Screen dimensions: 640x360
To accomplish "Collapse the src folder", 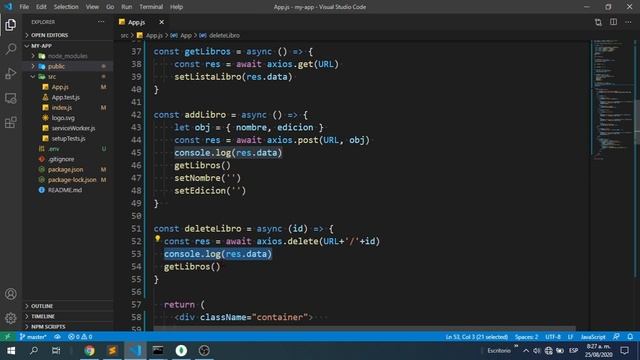I will [68, 76].
